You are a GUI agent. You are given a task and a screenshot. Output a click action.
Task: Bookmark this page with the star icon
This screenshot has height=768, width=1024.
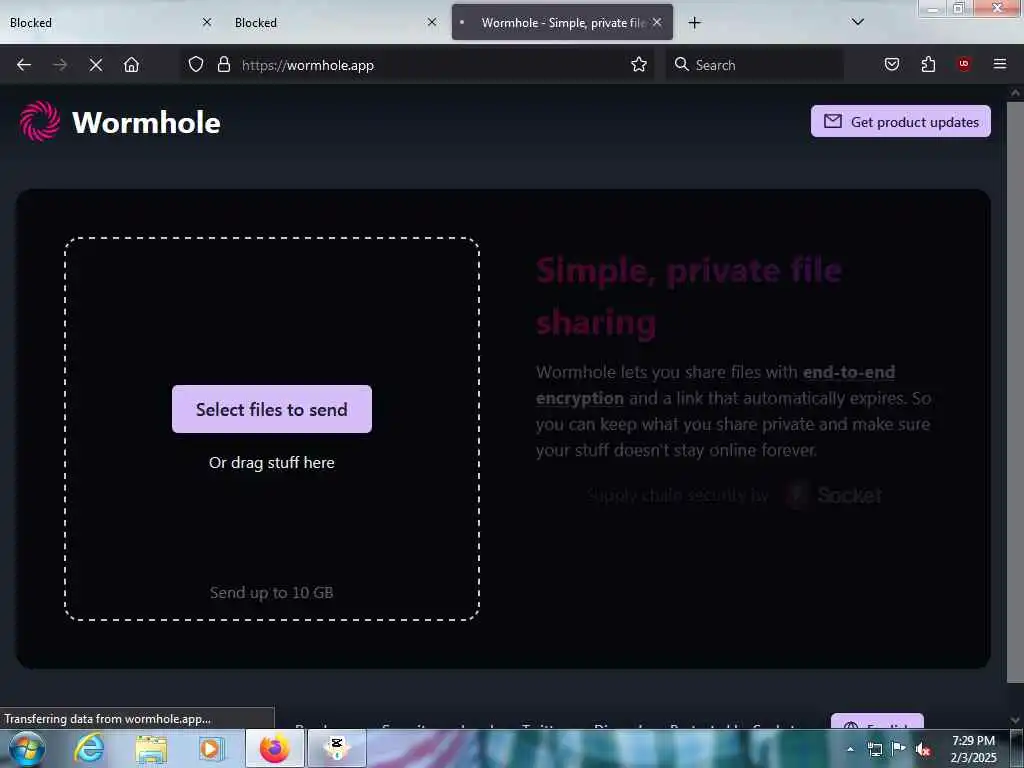[639, 65]
